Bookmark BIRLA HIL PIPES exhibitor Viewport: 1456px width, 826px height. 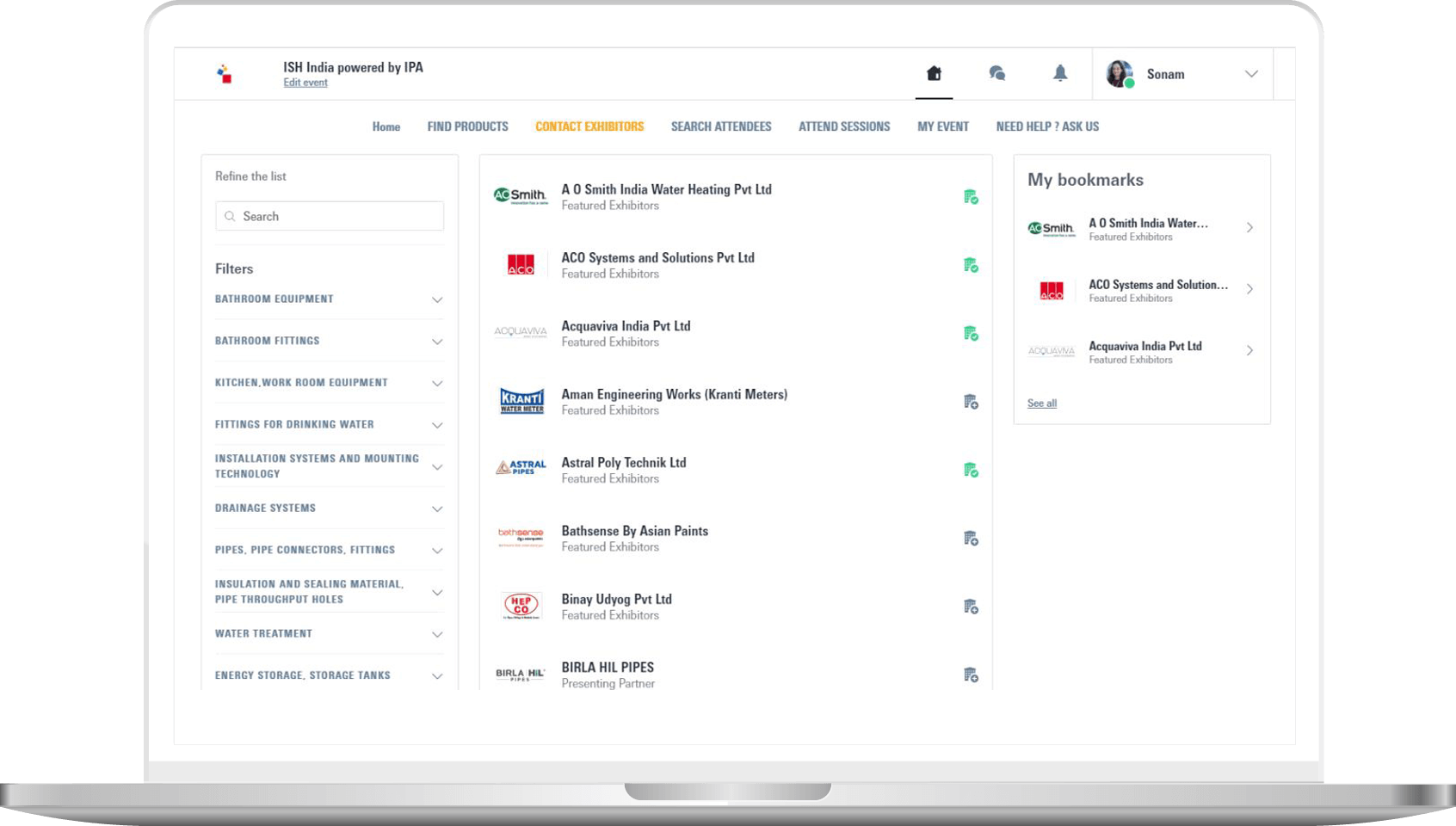pos(971,675)
